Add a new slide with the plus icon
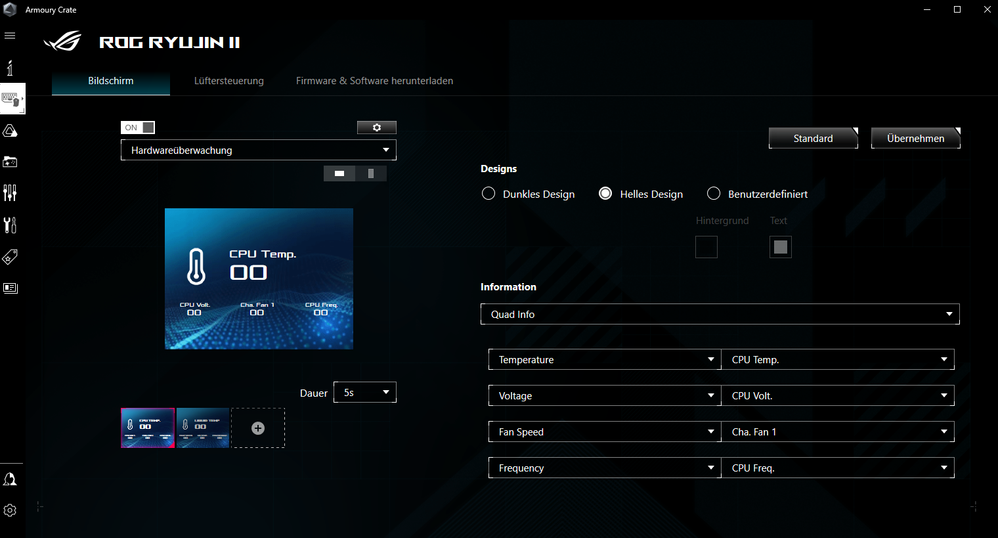This screenshot has height=538, width=998. 258,428
